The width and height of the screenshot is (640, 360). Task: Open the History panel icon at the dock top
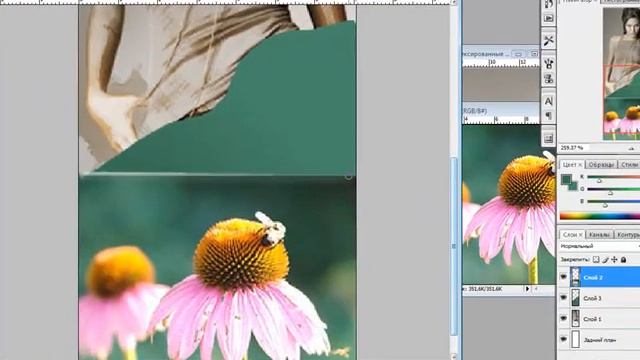point(549,4)
